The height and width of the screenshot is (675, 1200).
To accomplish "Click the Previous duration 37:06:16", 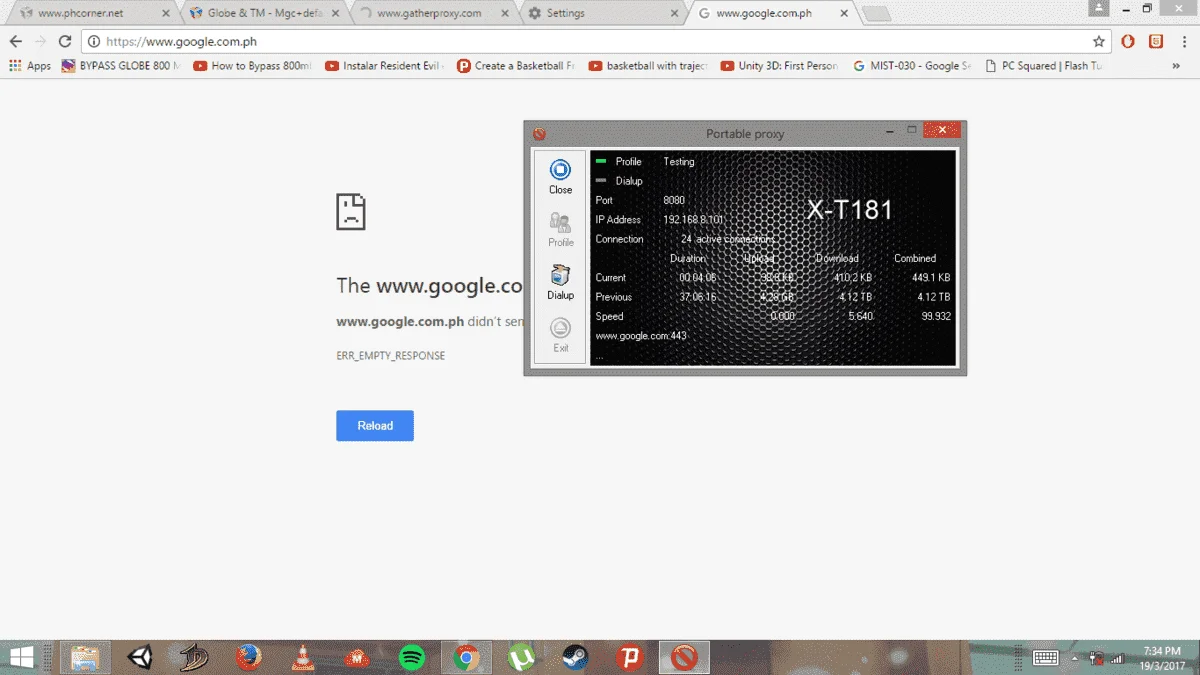I will point(698,297).
